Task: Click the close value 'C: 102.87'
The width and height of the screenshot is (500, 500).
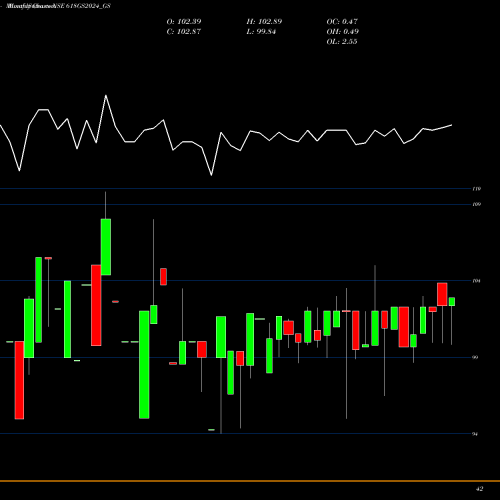Action: 184,32
